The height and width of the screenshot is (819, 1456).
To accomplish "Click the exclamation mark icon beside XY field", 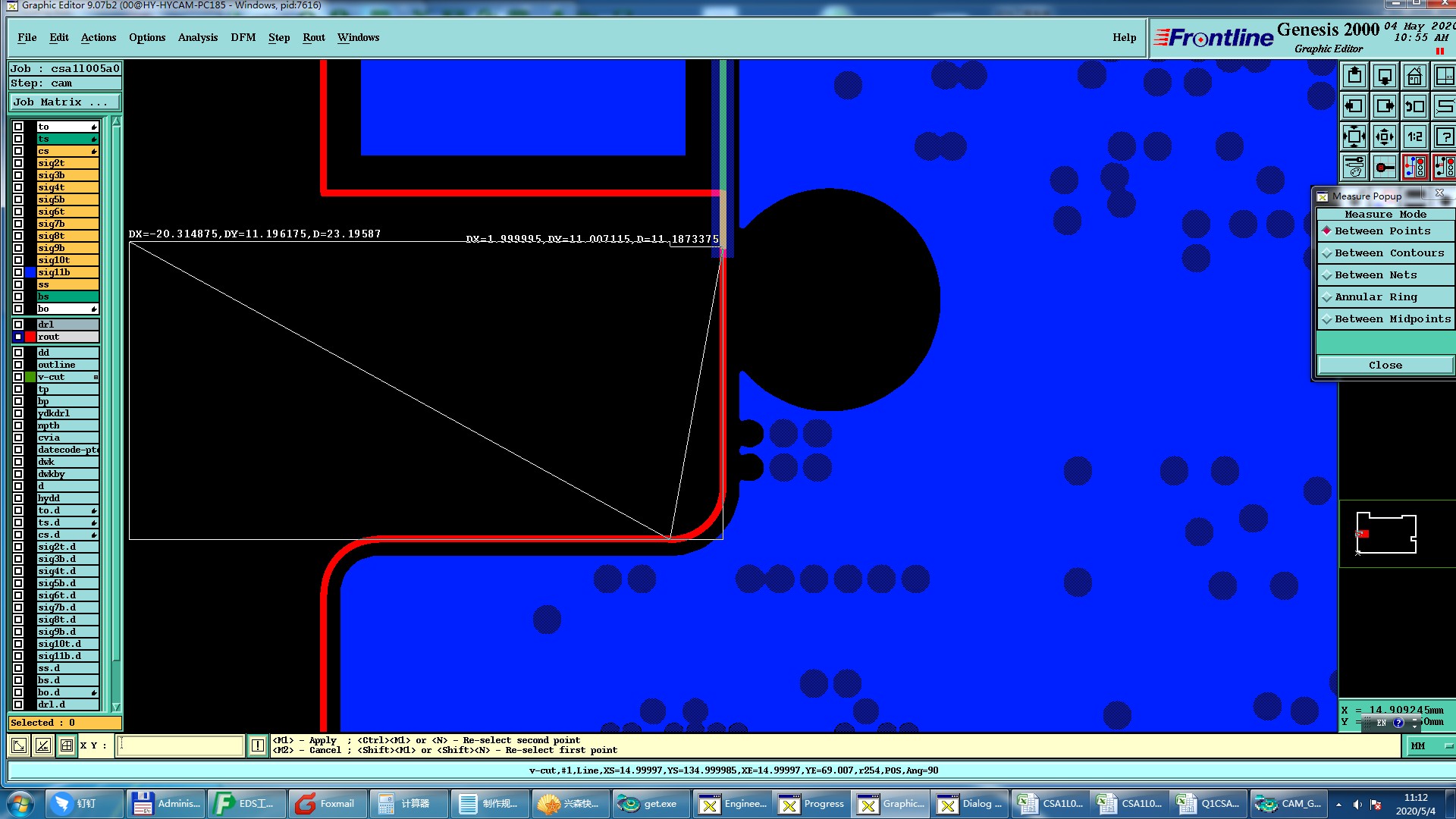I will (x=257, y=745).
